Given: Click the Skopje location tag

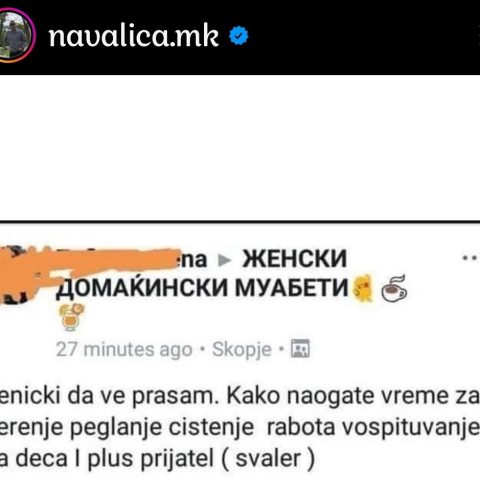Looking at the screenshot, I should 242,350.
